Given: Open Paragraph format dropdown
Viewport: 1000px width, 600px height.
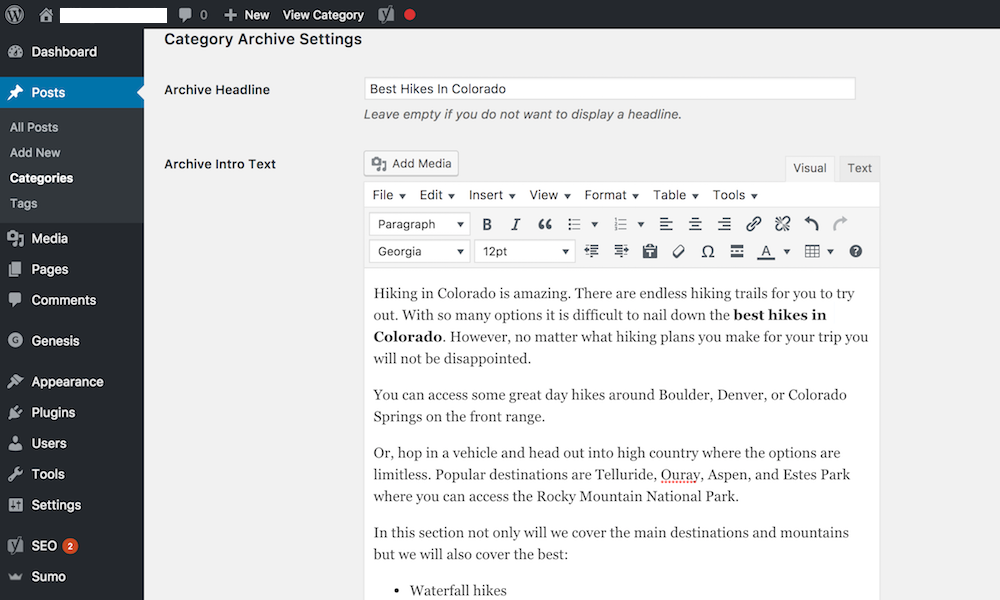Looking at the screenshot, I should [420, 224].
